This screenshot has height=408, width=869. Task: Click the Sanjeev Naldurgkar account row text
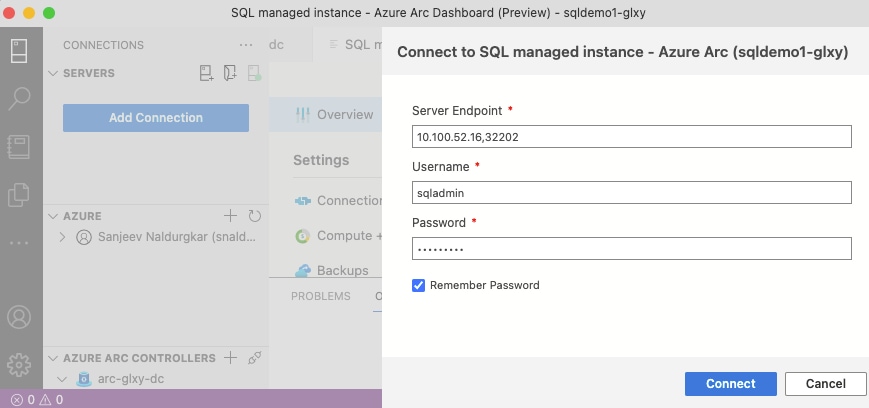tap(177, 237)
